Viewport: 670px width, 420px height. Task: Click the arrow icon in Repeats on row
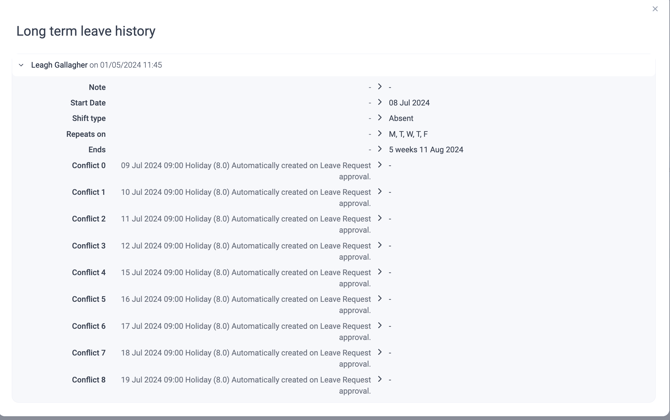coord(379,134)
